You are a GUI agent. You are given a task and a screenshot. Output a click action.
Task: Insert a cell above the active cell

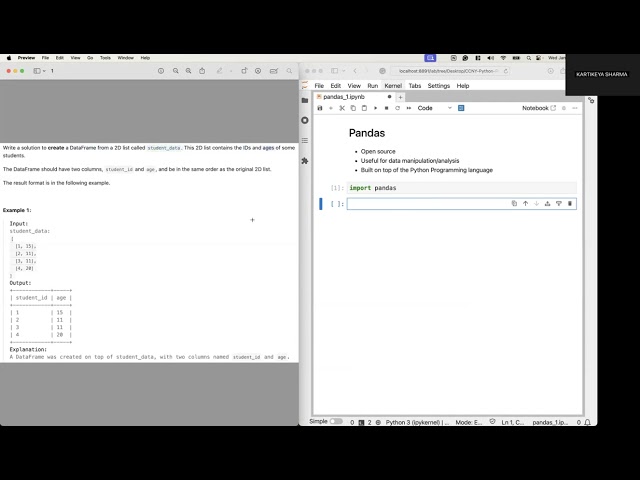point(547,203)
